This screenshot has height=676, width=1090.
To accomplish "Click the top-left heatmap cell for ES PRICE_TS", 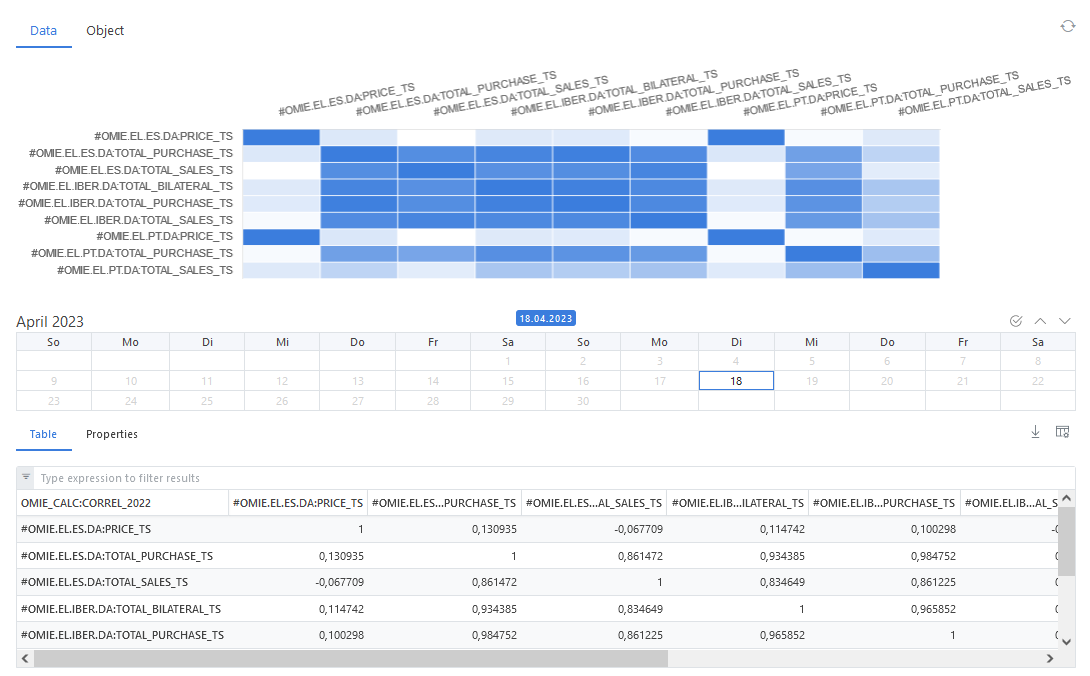I will (281, 137).
